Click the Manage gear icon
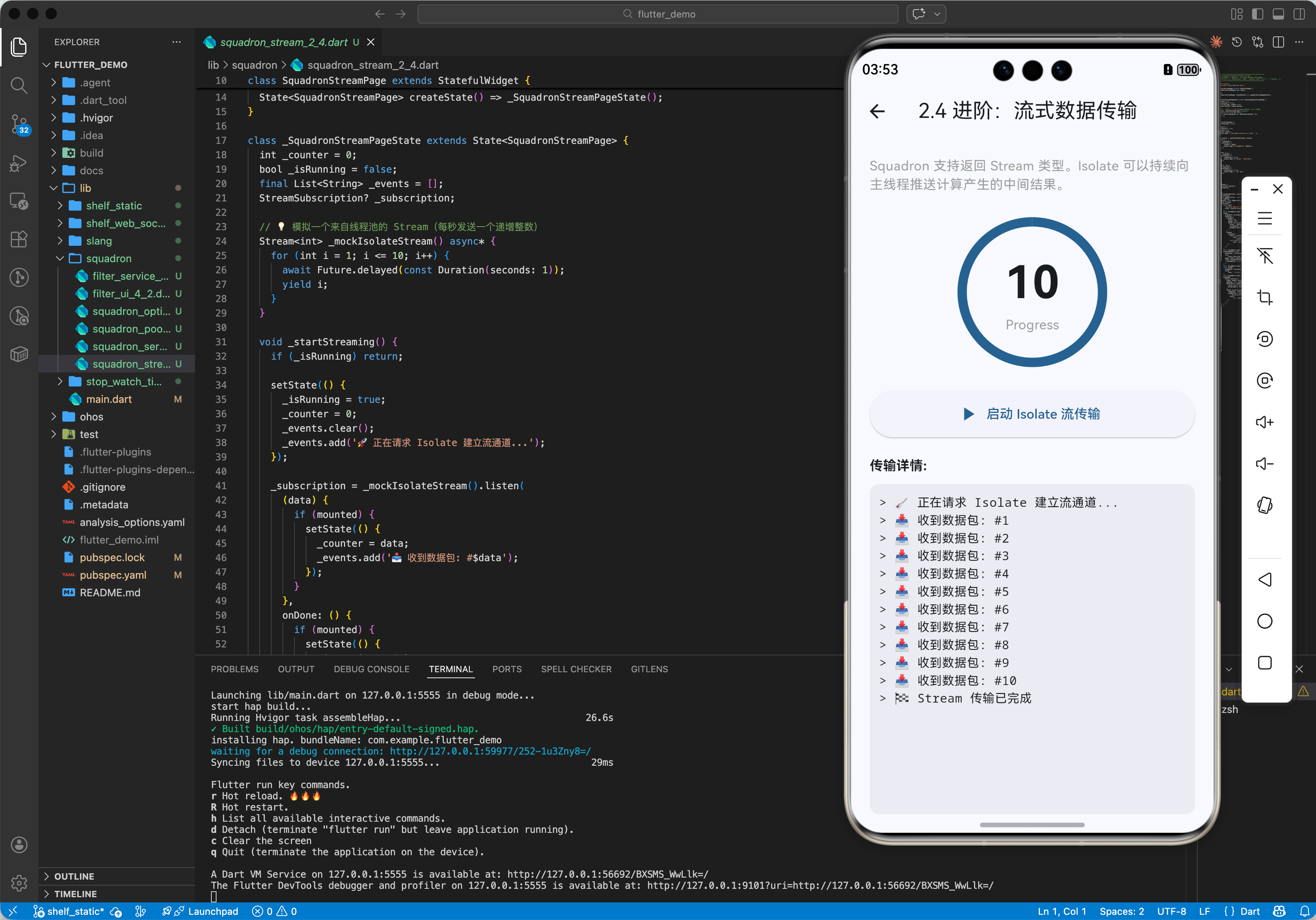1316x920 pixels. pyautogui.click(x=19, y=883)
